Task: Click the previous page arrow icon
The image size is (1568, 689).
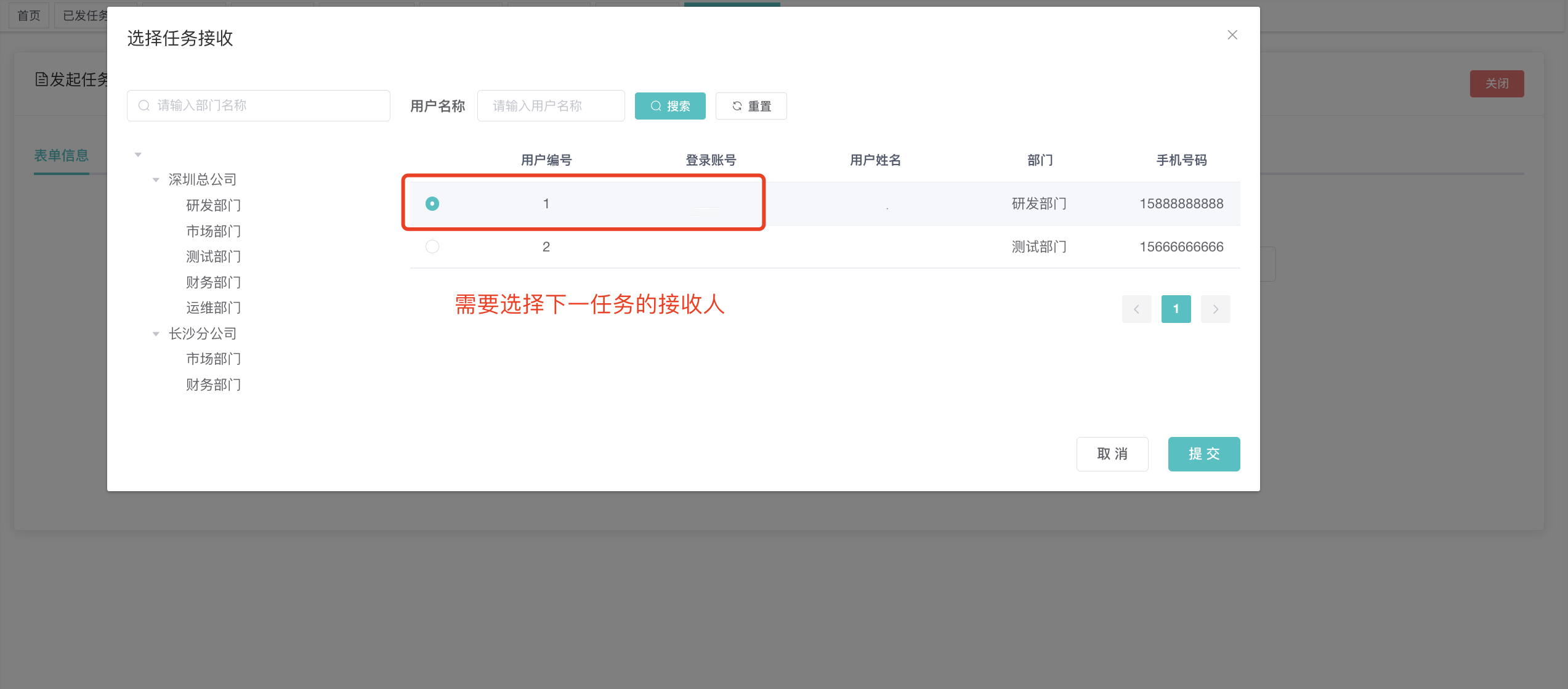Action: (1136, 309)
